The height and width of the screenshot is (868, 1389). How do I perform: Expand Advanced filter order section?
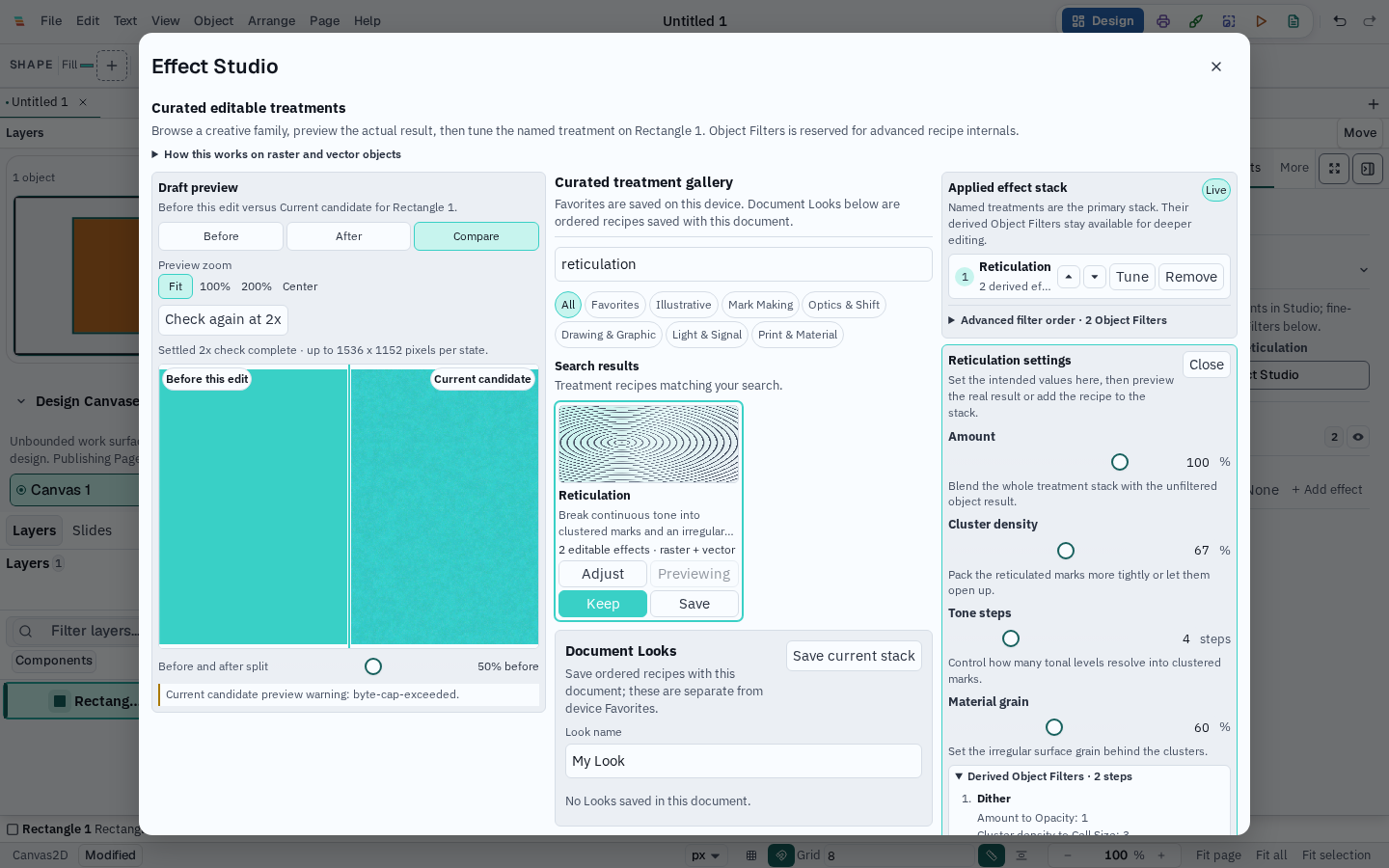(x=1057, y=320)
